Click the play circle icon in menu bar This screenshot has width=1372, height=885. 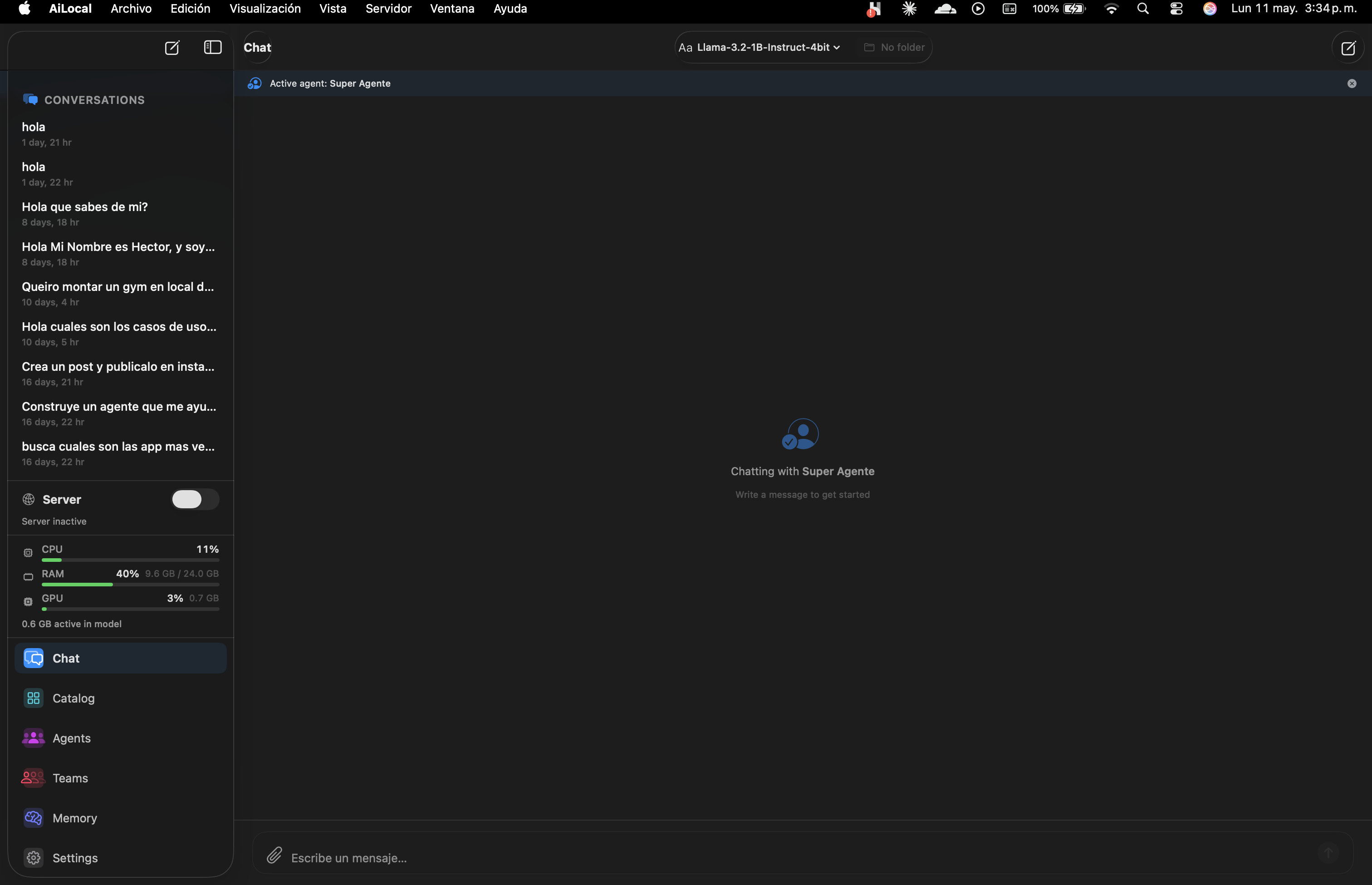[978, 9]
